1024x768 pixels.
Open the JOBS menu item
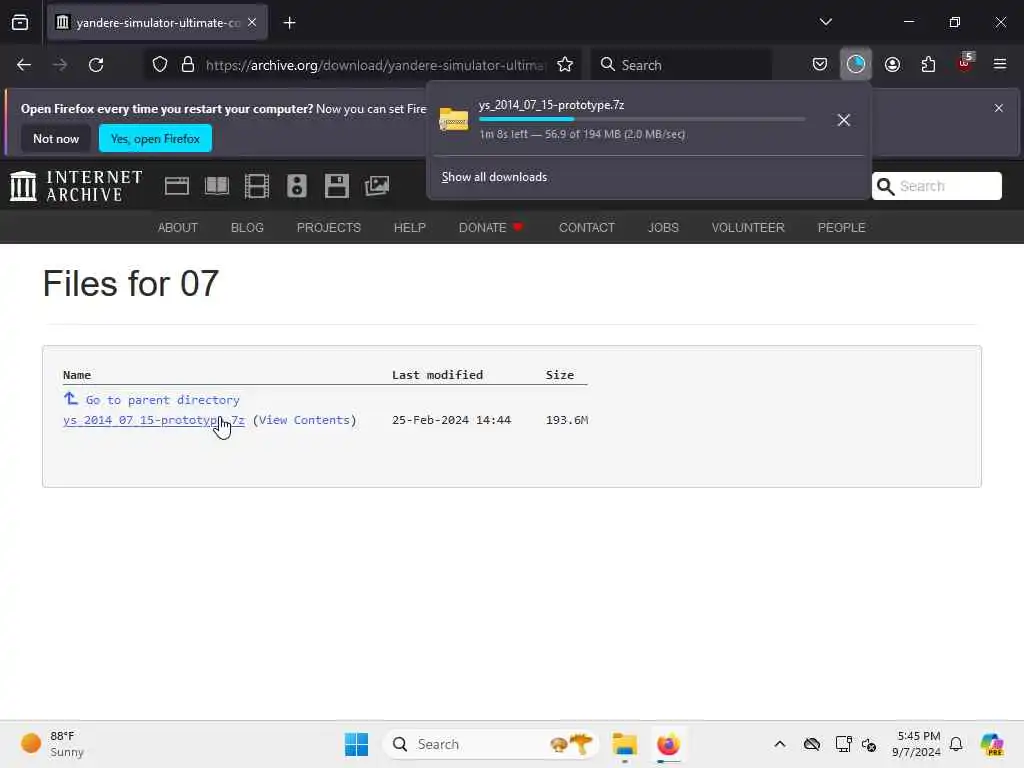(663, 227)
